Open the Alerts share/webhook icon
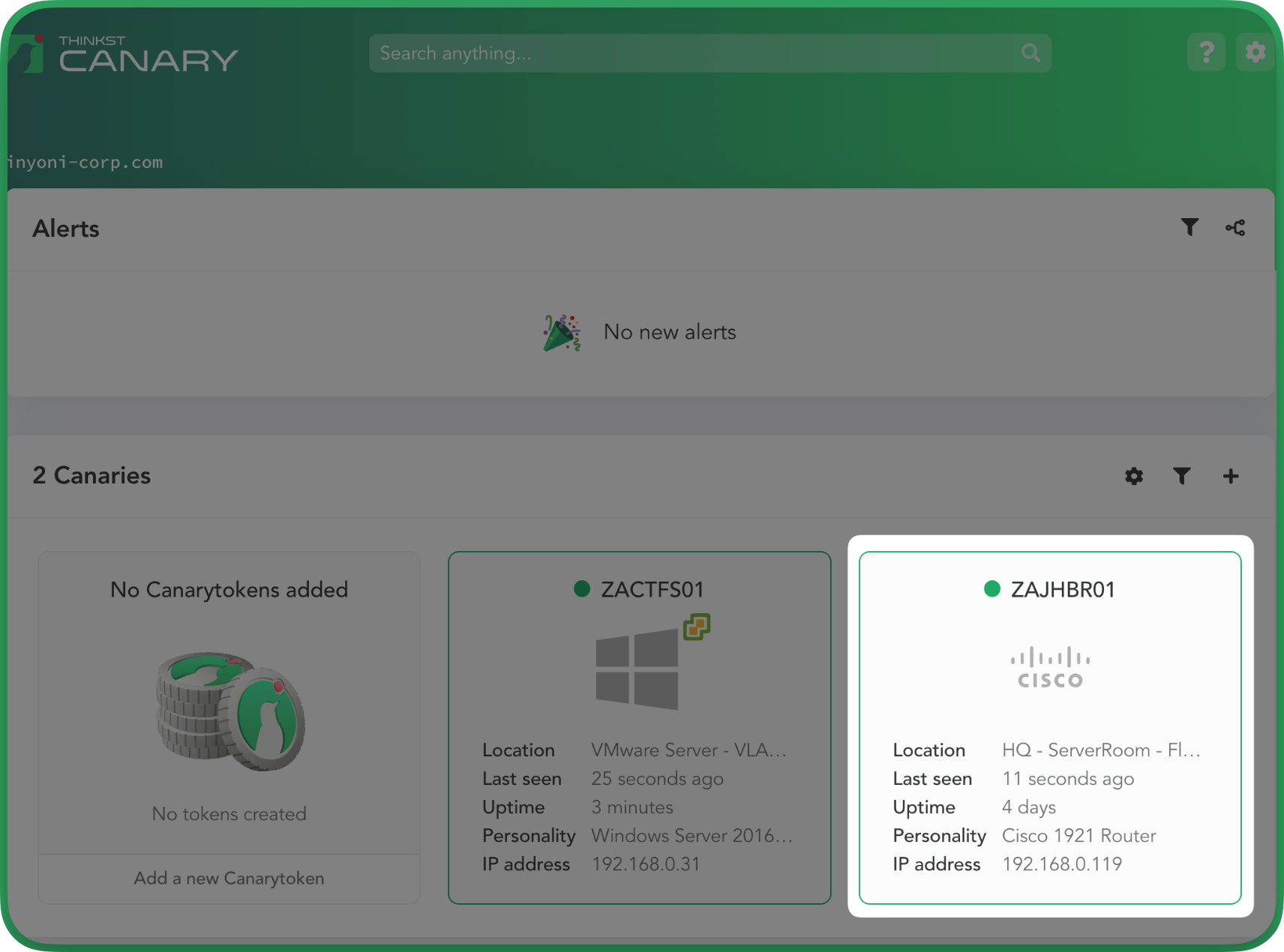The height and width of the screenshot is (952, 1284). click(x=1235, y=227)
